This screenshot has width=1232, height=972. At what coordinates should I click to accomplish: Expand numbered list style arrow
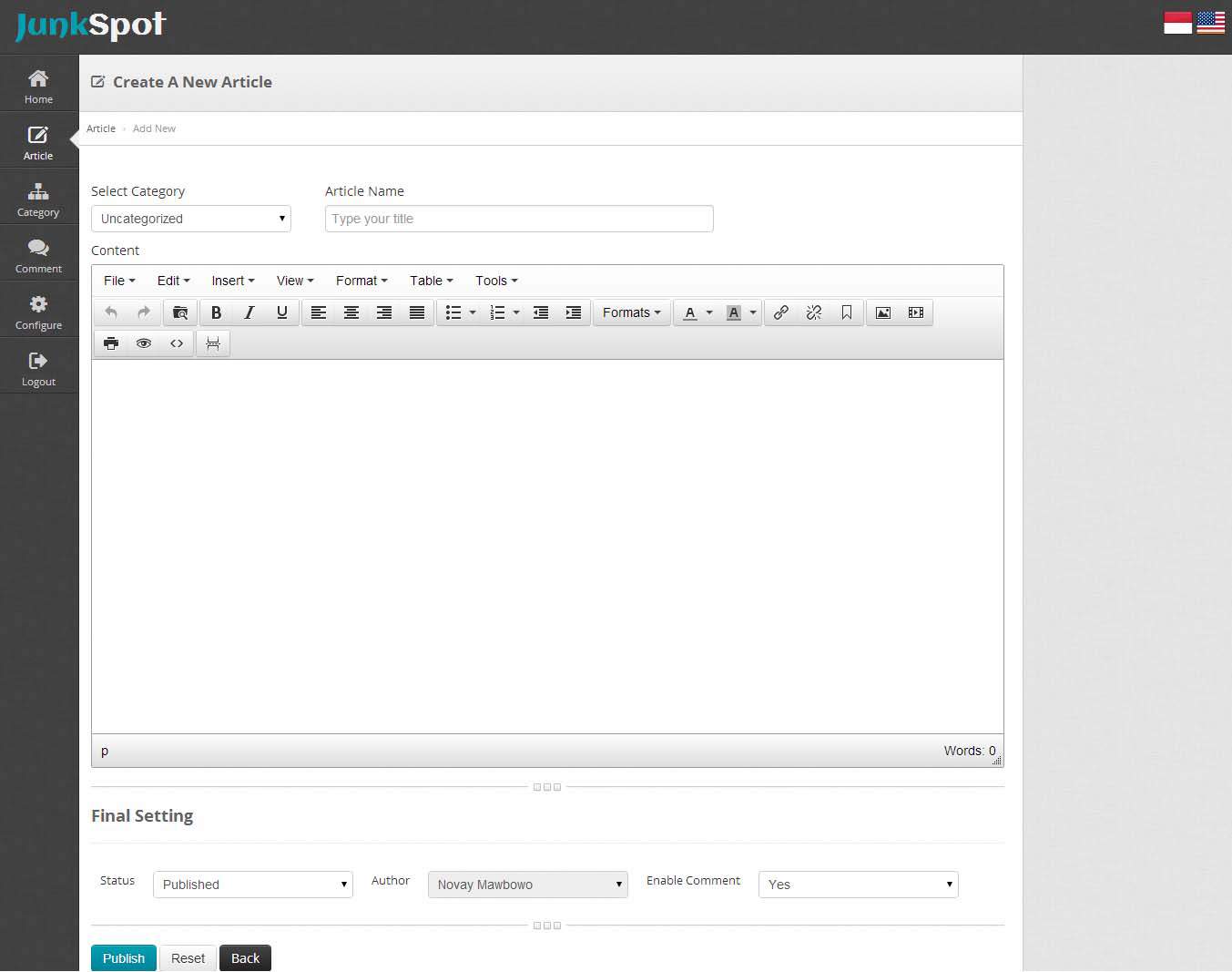(x=516, y=312)
